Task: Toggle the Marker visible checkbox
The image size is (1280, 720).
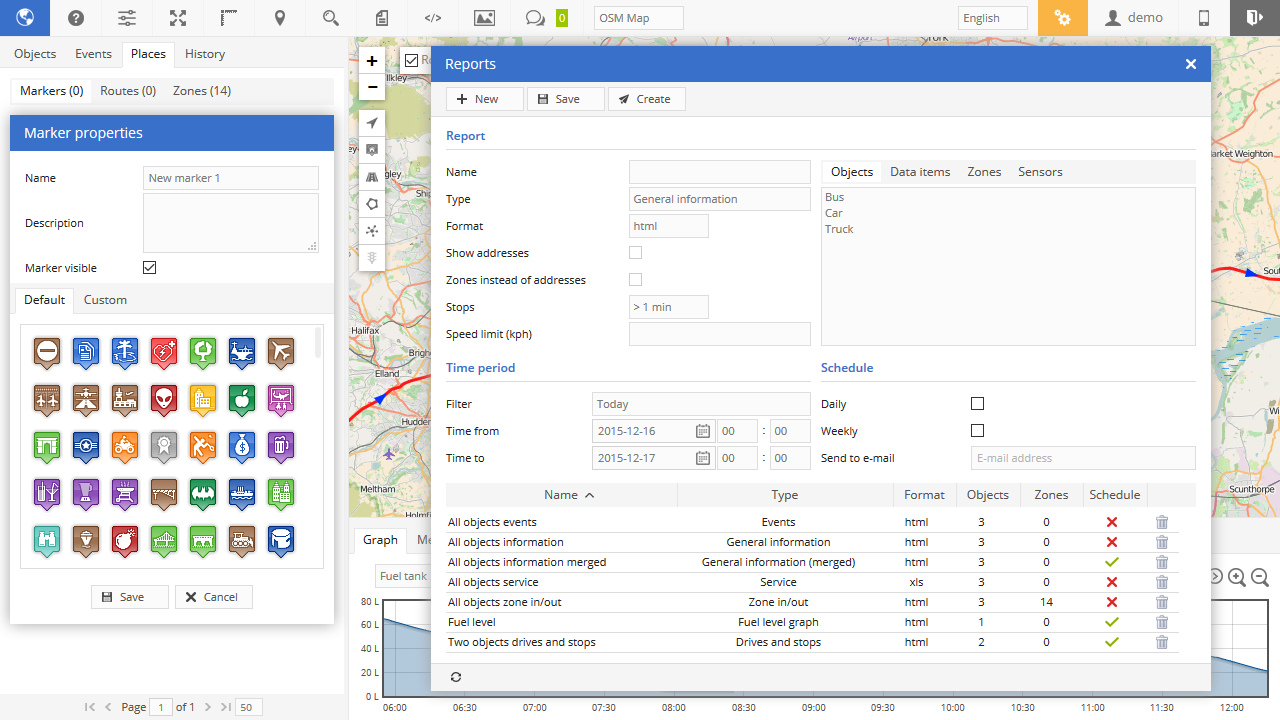Action: pyautogui.click(x=150, y=268)
